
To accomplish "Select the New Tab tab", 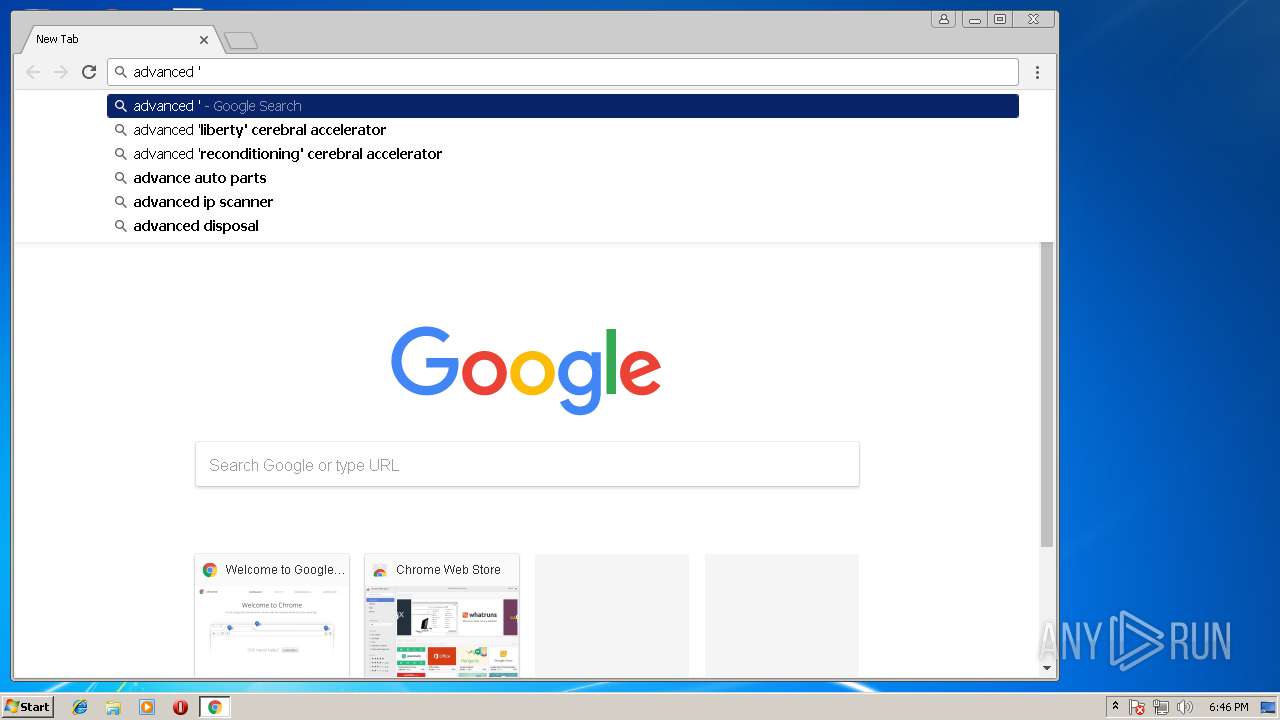I will [x=115, y=39].
